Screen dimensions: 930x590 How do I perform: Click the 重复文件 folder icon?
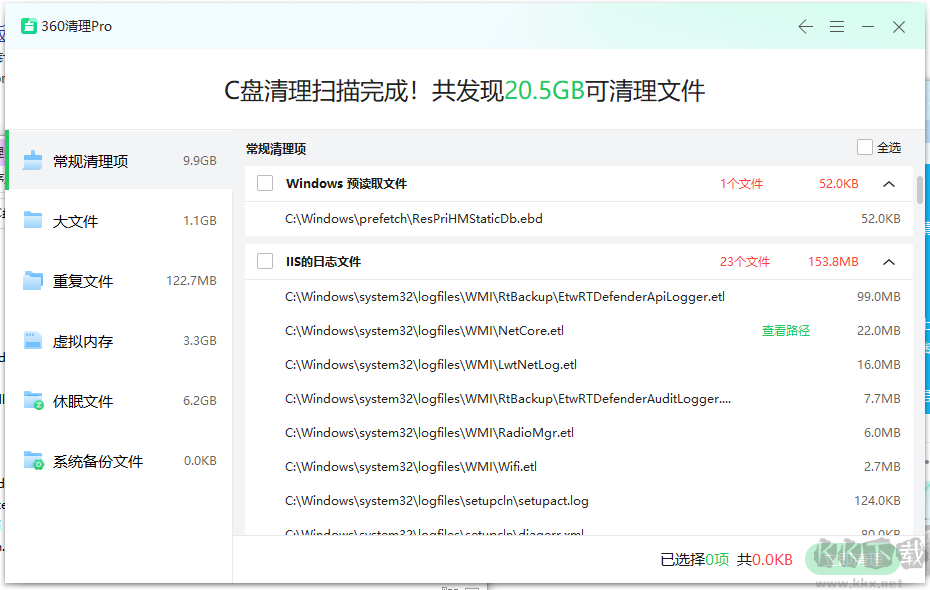[x=33, y=280]
